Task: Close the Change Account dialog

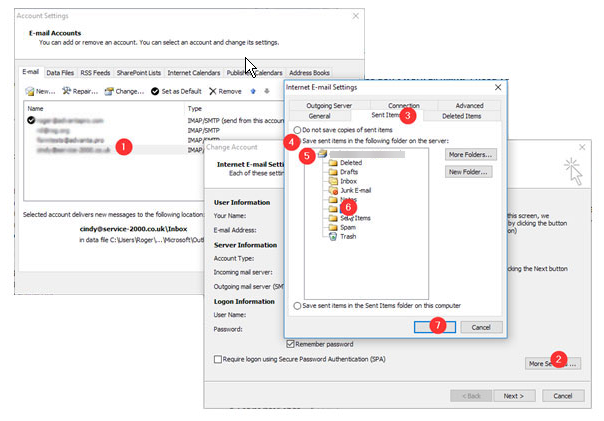Action: coord(582,147)
